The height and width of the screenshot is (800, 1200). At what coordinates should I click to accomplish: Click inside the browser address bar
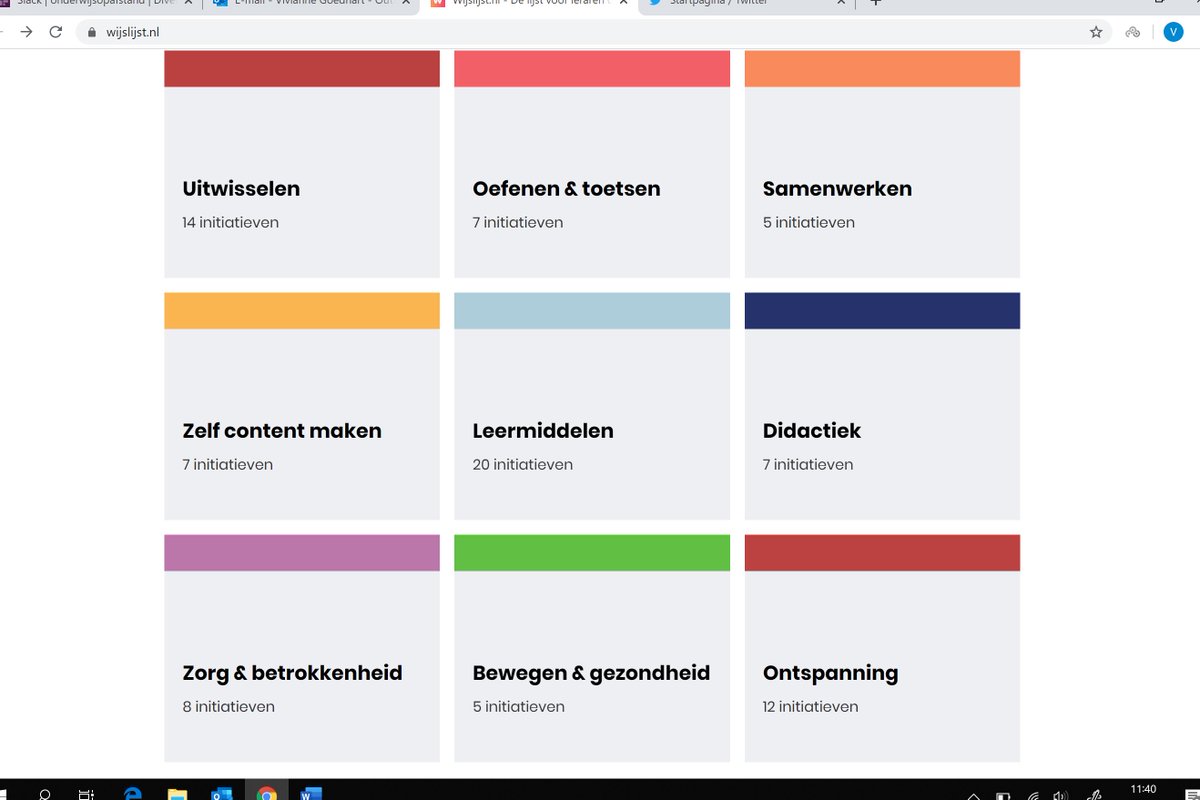(400, 31)
